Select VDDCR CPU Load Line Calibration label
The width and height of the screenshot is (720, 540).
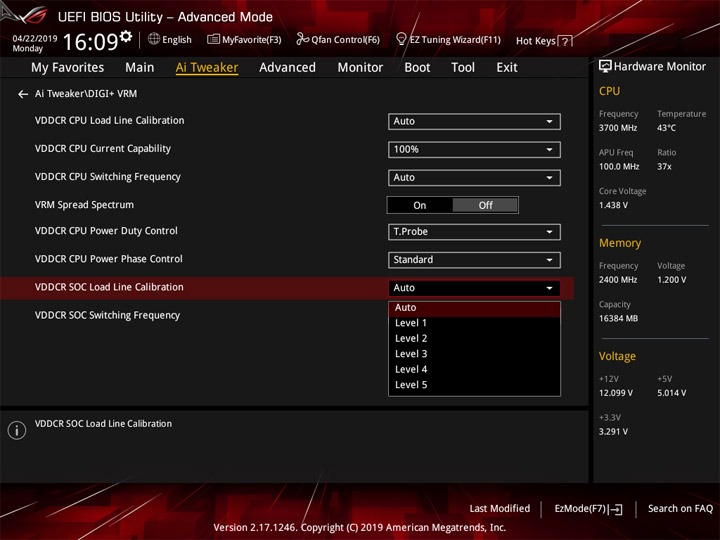pos(110,121)
